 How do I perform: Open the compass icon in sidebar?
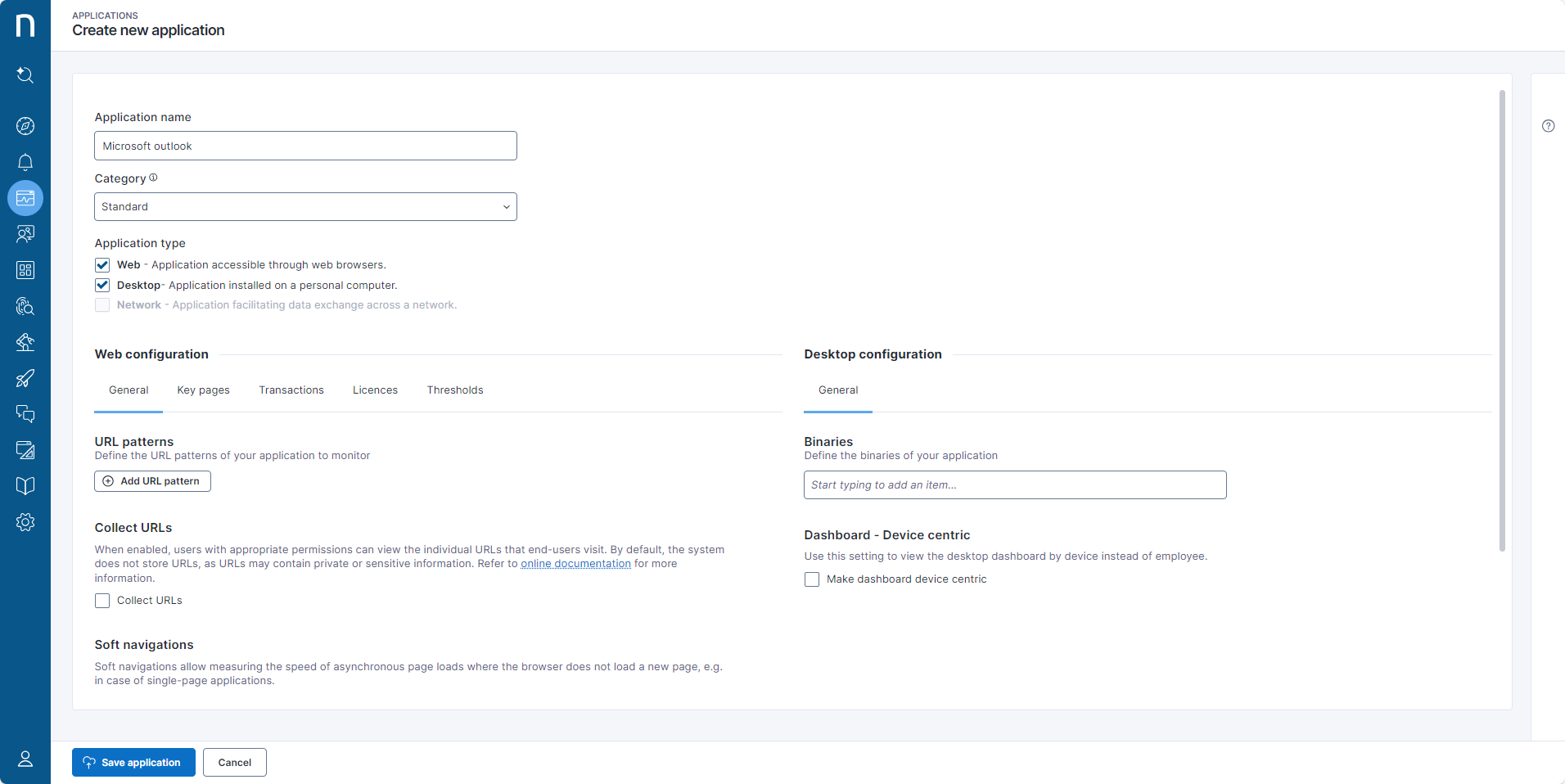click(x=25, y=126)
